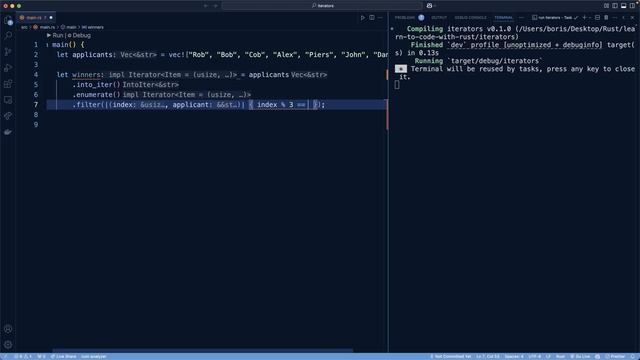Open terminal panel ellipsis menu

[615, 18]
